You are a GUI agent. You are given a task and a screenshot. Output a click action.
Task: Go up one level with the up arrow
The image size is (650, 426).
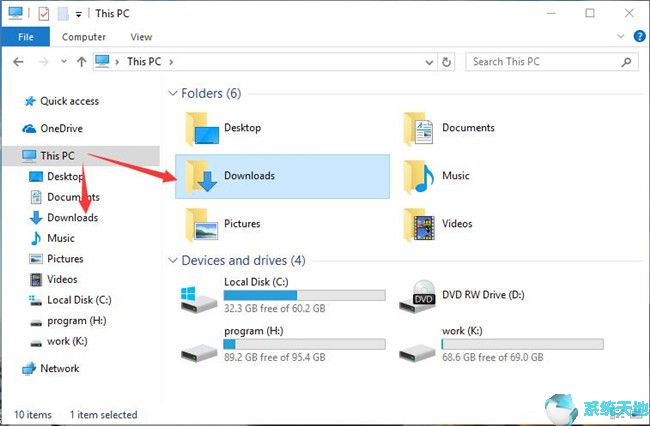82,62
